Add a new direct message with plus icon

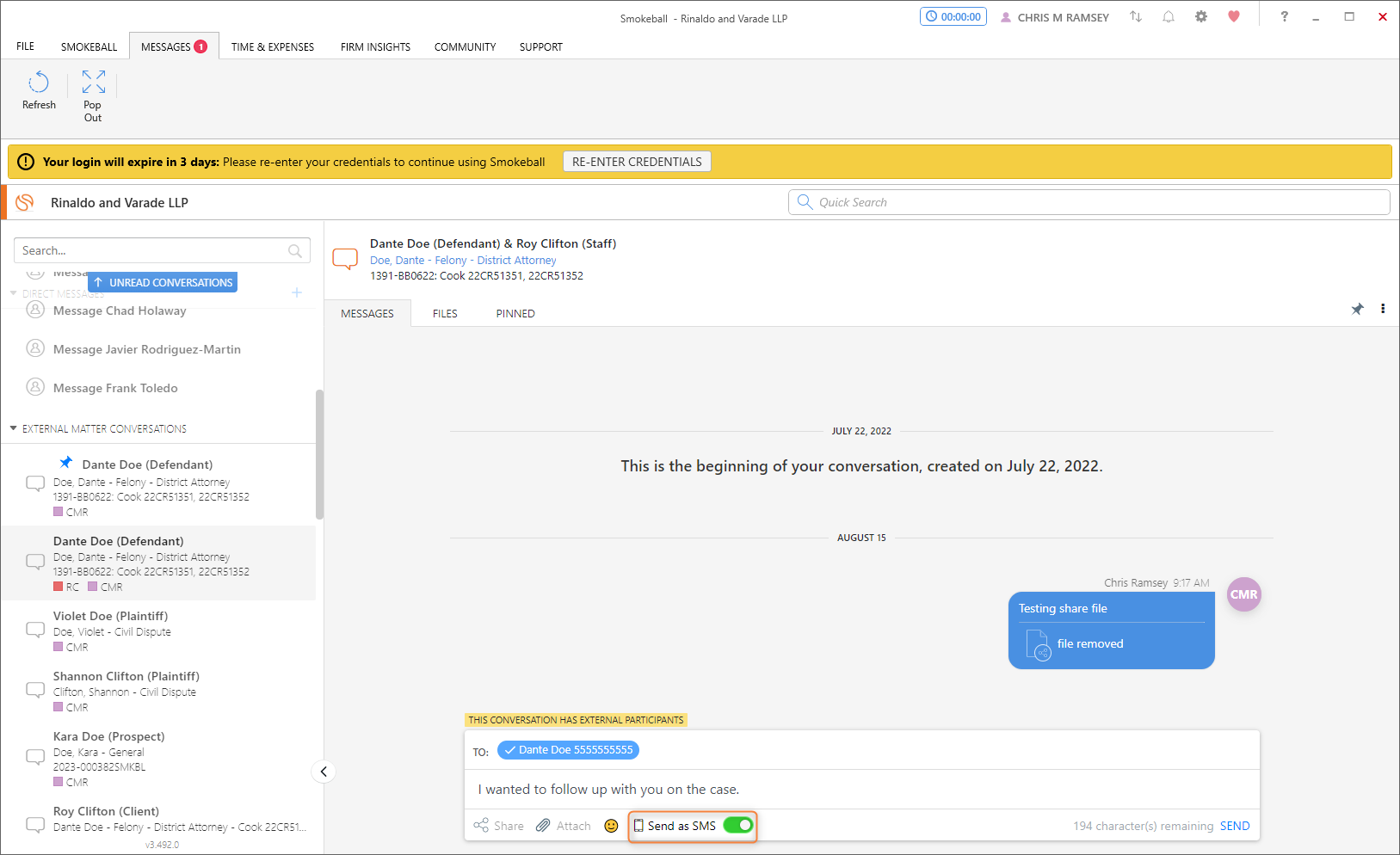[x=297, y=292]
